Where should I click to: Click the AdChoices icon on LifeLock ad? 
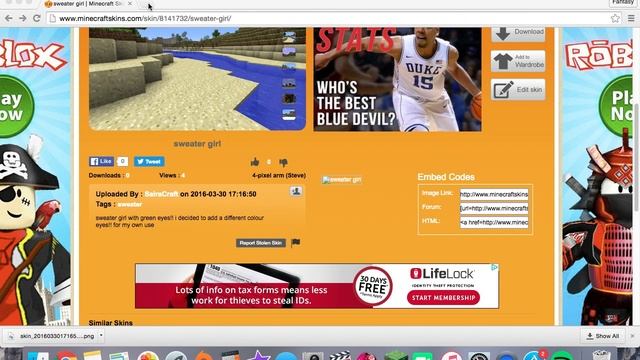click(x=494, y=267)
